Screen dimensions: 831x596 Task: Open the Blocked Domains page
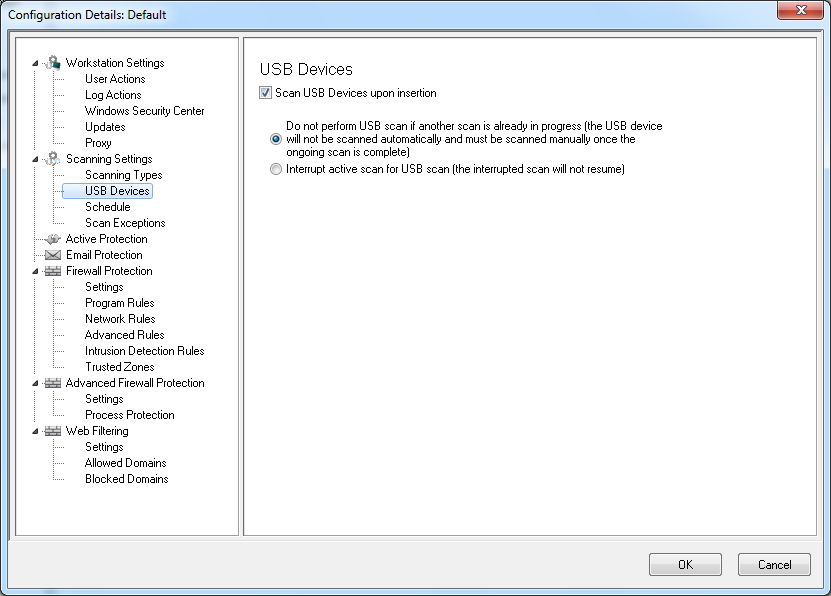click(x=126, y=479)
